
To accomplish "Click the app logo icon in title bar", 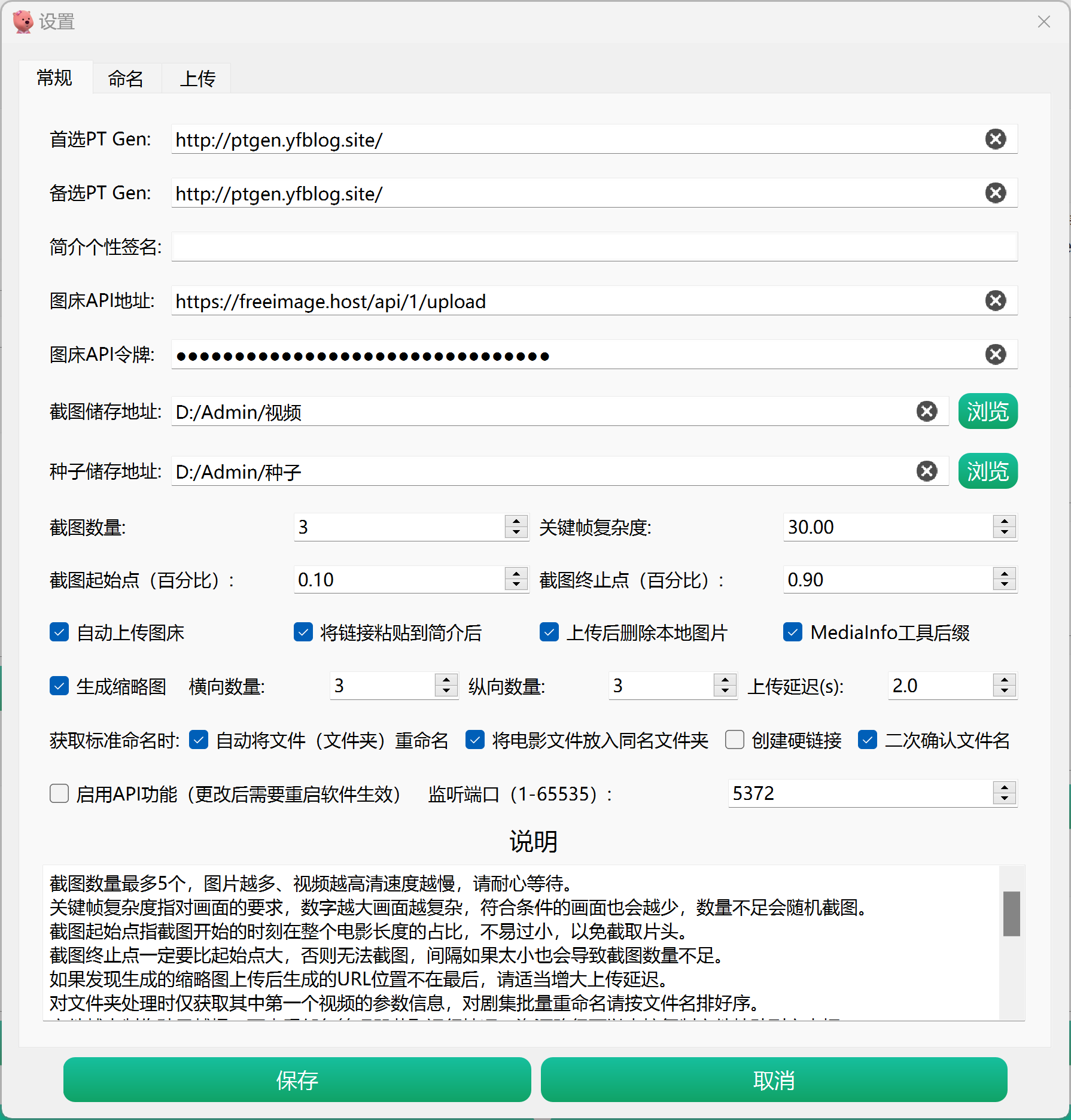I will [x=23, y=22].
